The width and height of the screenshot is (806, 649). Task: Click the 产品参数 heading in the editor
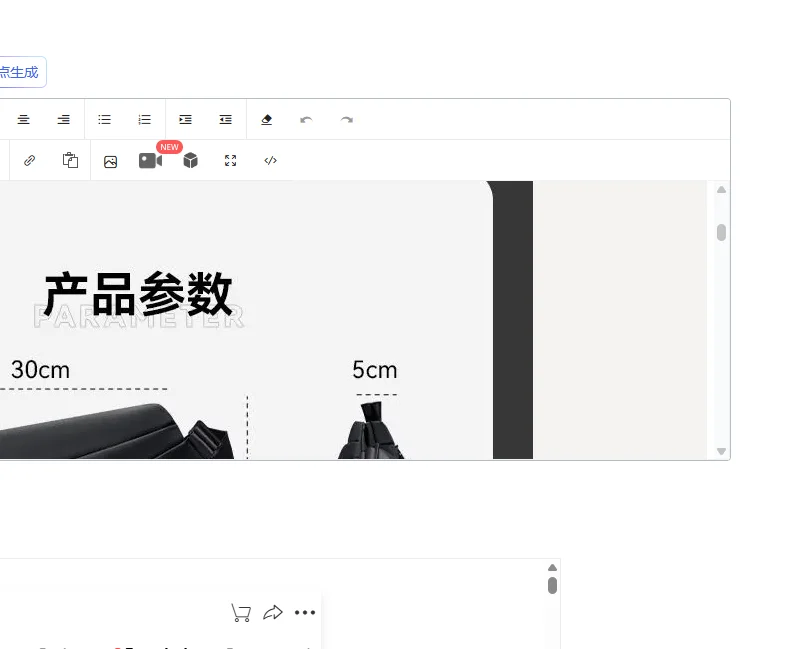[x=139, y=294]
